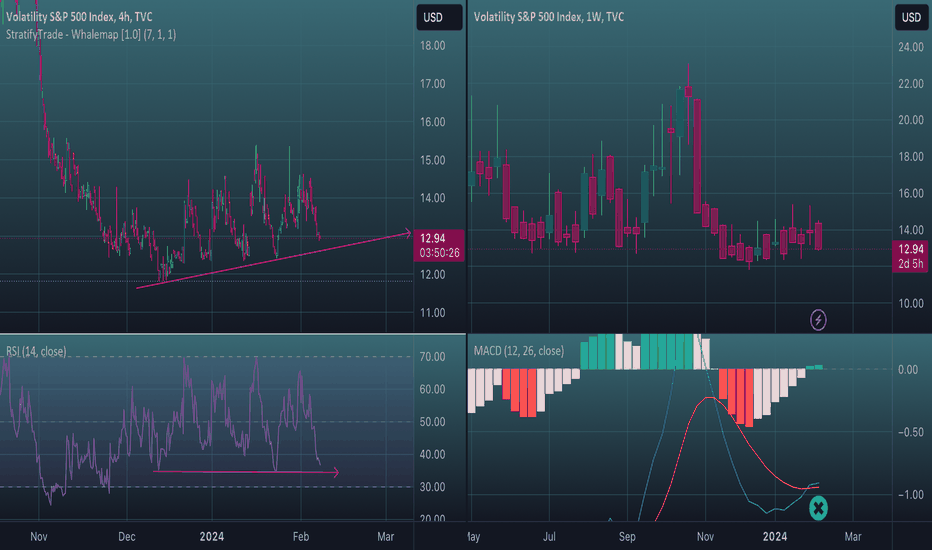Click 50.00 on the RSI scale
Image resolution: width=932 pixels, height=550 pixels.
click(432, 422)
